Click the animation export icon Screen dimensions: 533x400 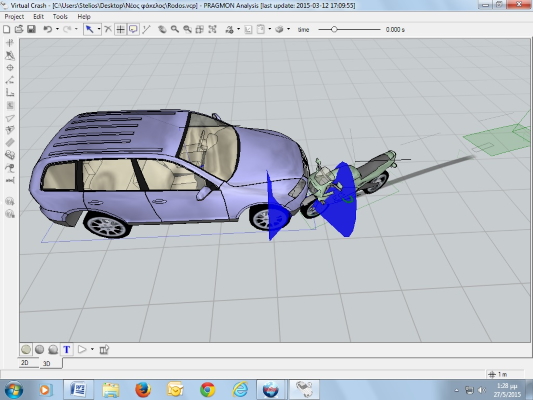104,349
